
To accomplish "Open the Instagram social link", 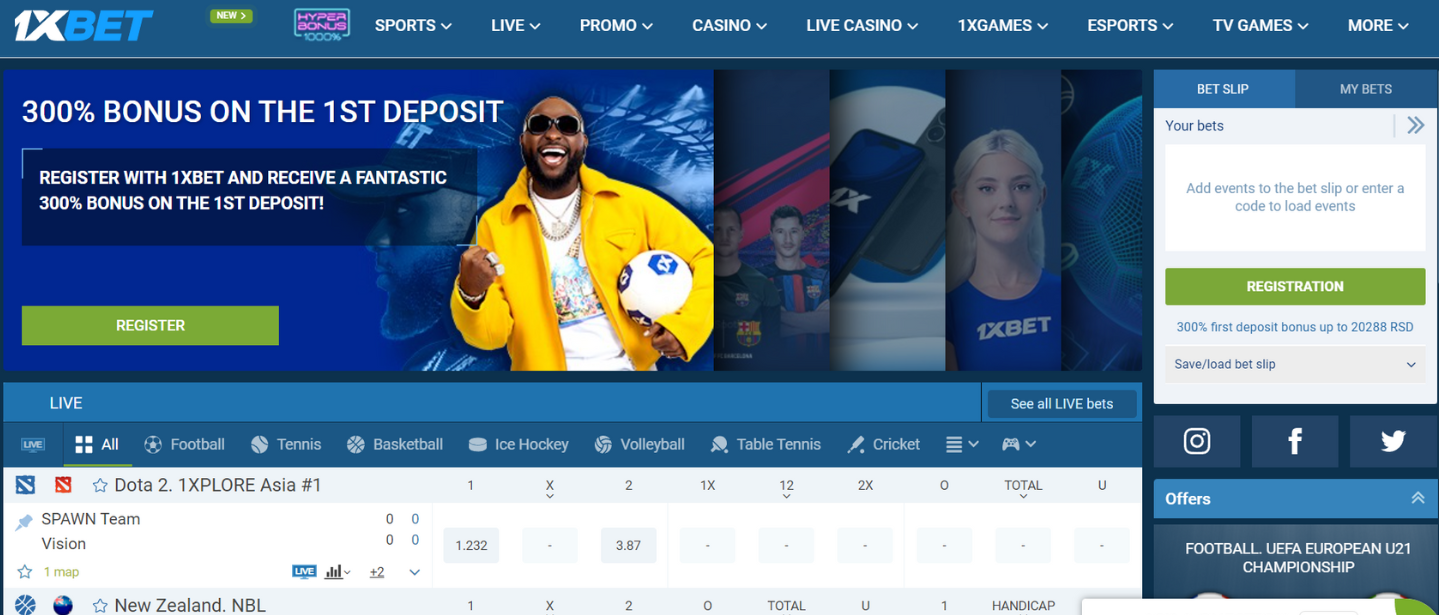I will tap(1197, 441).
